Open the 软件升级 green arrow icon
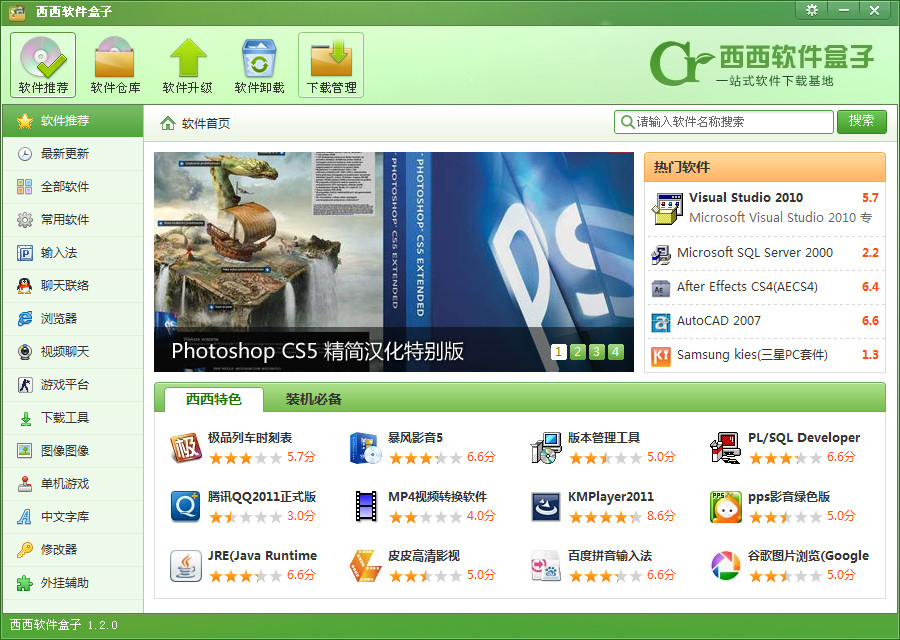Viewport: 900px width, 640px height. tap(188, 65)
